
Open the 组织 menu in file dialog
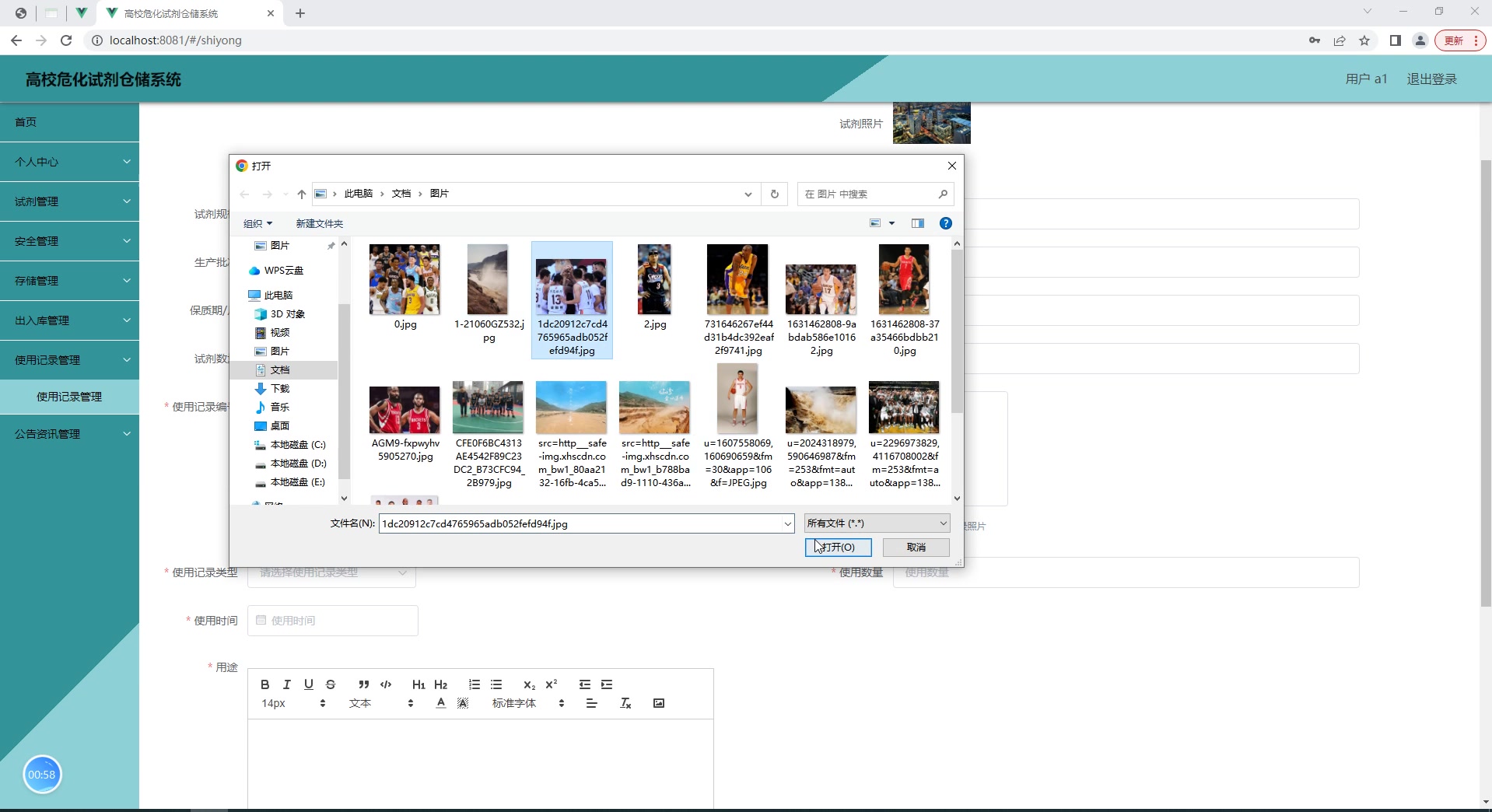(x=257, y=223)
